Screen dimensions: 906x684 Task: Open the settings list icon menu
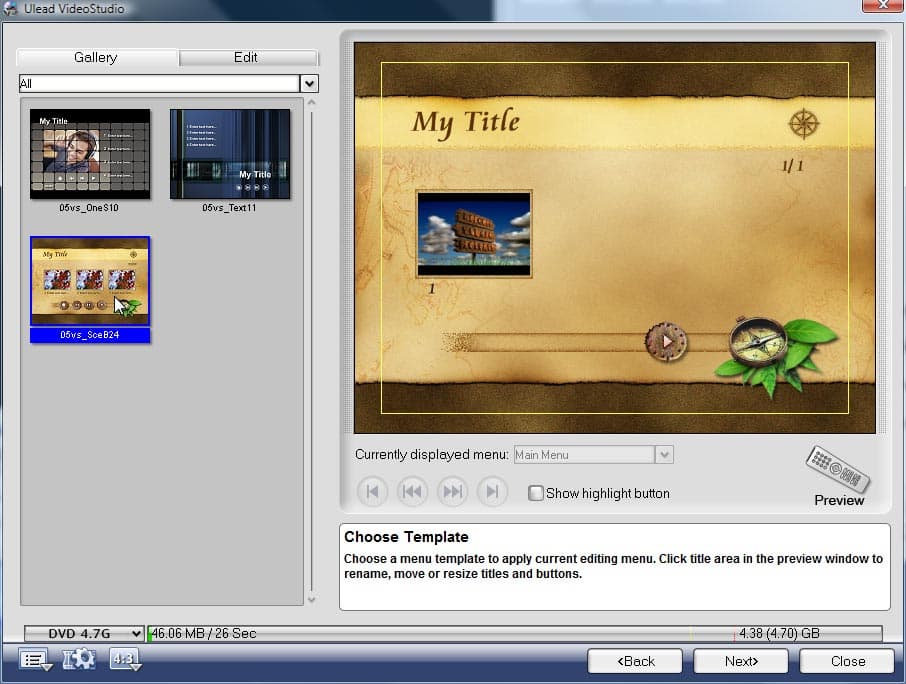tap(35, 659)
